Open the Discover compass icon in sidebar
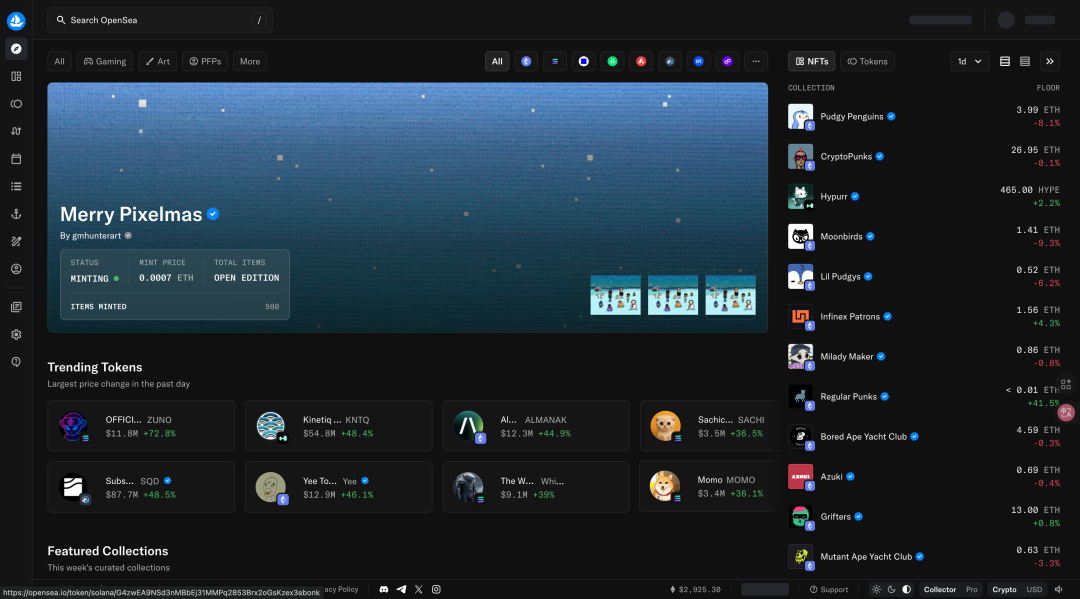The image size is (1080, 599). (16, 49)
